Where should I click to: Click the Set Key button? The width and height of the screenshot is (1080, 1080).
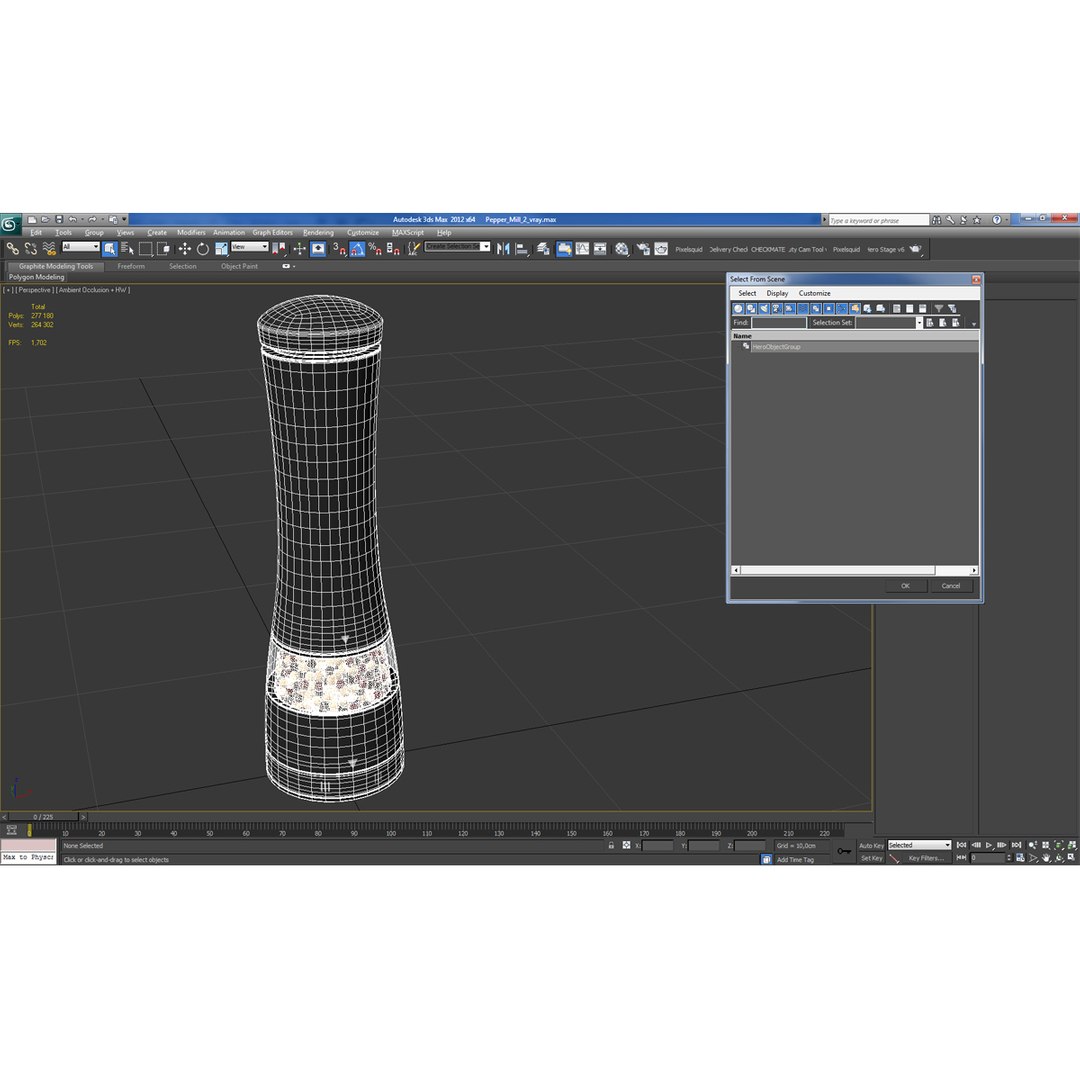(871, 858)
